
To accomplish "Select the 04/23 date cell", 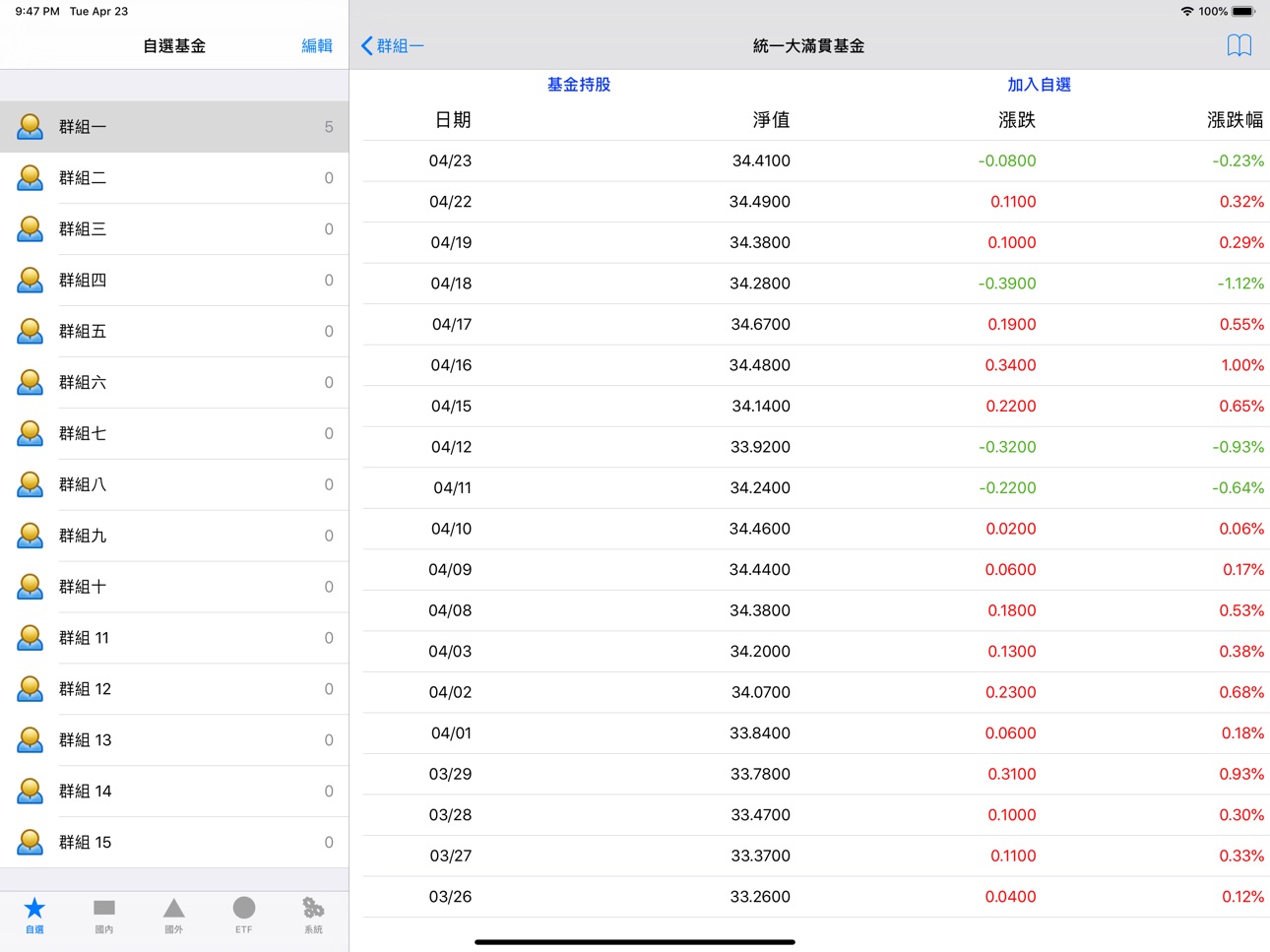I will click(x=450, y=160).
